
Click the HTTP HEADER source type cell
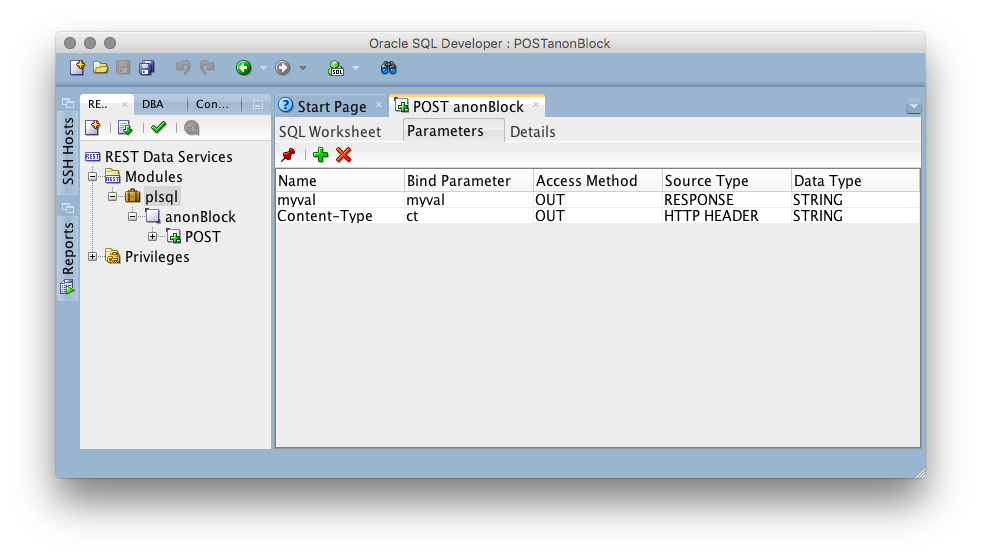[726, 216]
